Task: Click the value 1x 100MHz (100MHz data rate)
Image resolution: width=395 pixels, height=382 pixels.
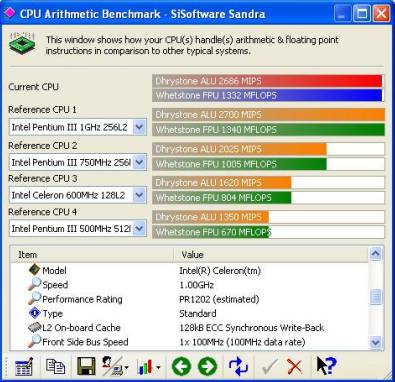Action: [242, 342]
